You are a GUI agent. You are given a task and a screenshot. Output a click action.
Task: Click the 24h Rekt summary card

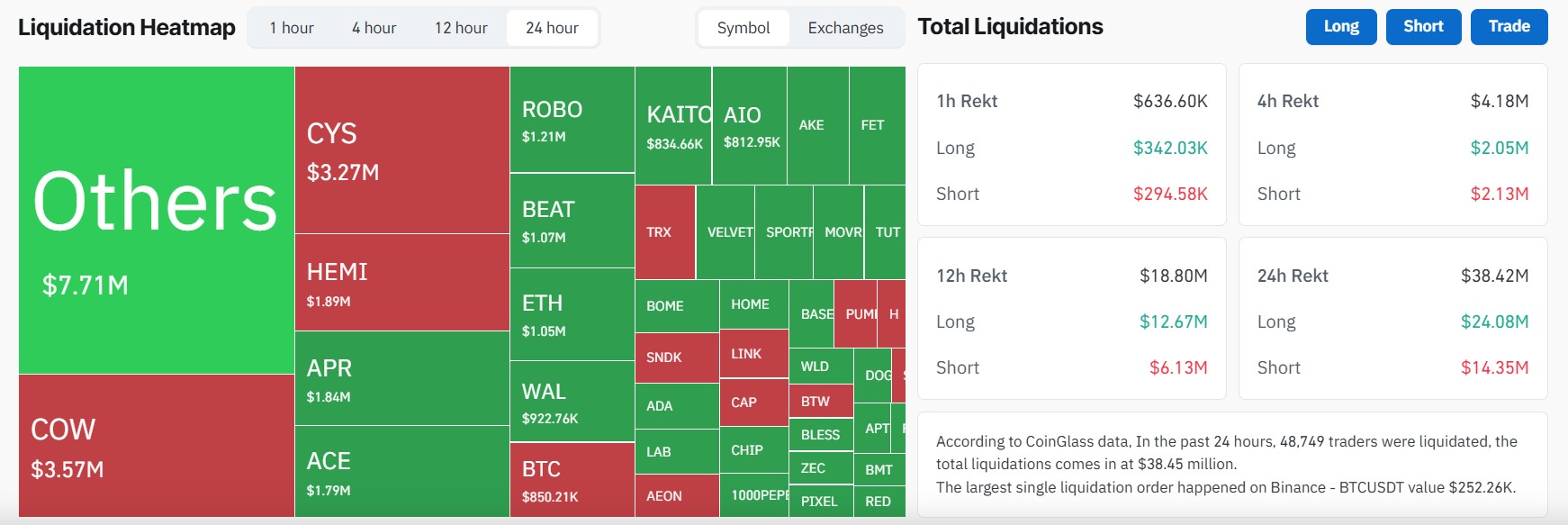[x=1392, y=319]
